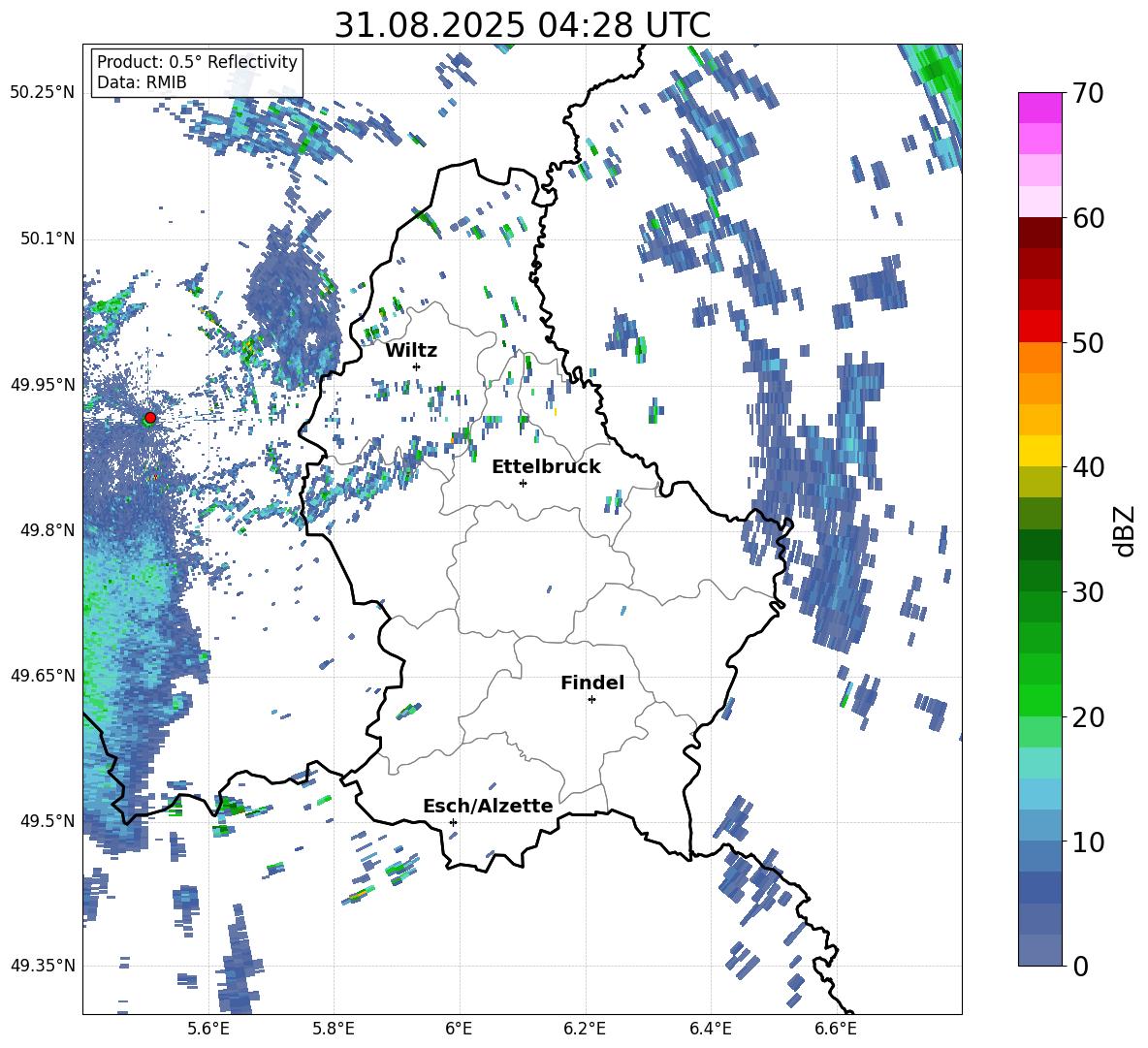
Task: Click the 5.8°E longitude label
Action: 334,1029
